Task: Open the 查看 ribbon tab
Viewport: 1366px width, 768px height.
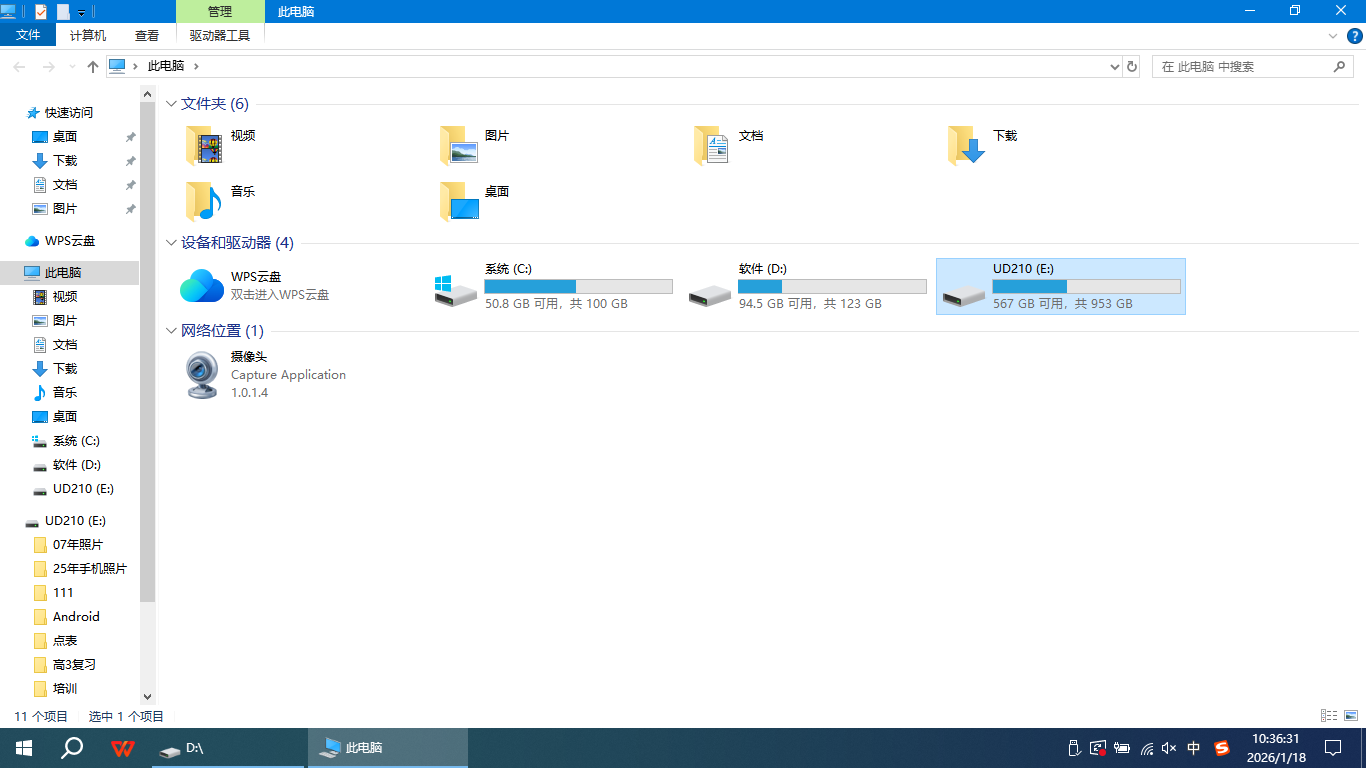Action: (147, 35)
